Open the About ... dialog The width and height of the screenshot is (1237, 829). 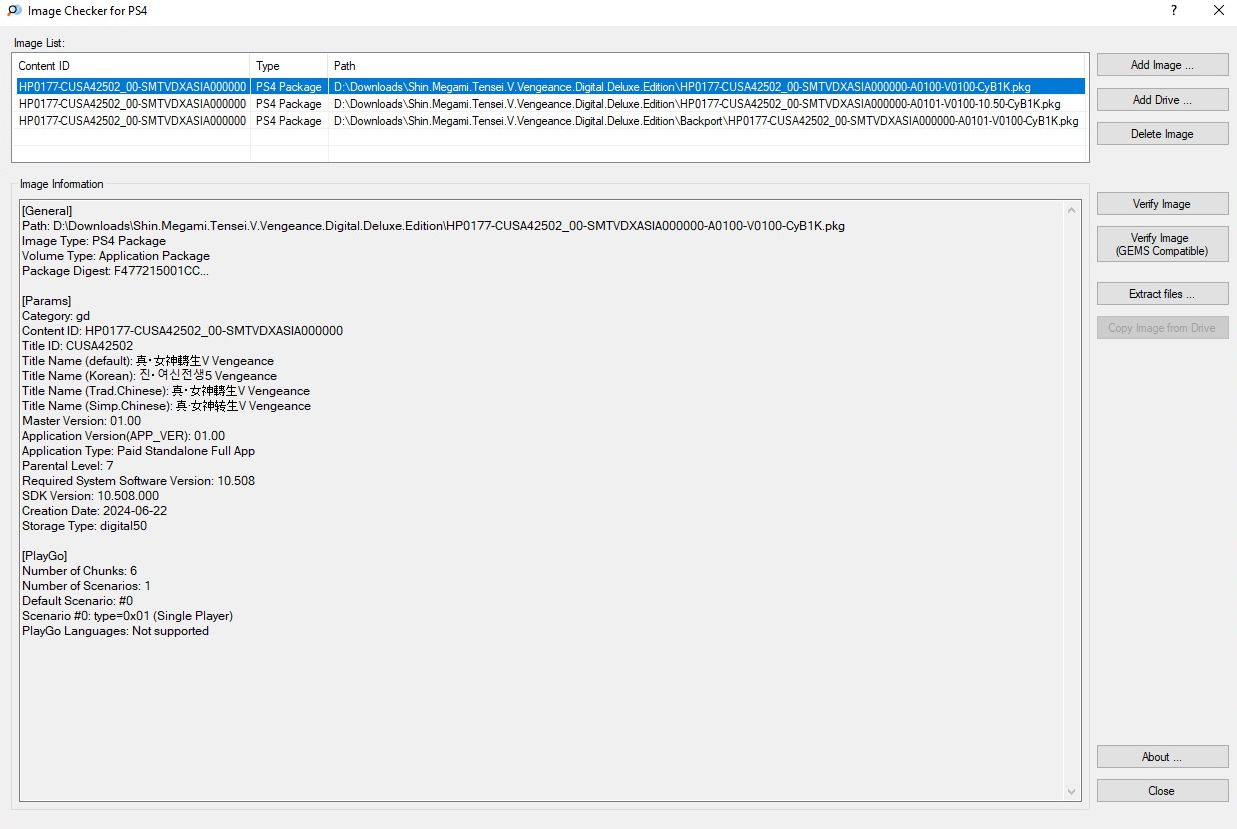1162,757
